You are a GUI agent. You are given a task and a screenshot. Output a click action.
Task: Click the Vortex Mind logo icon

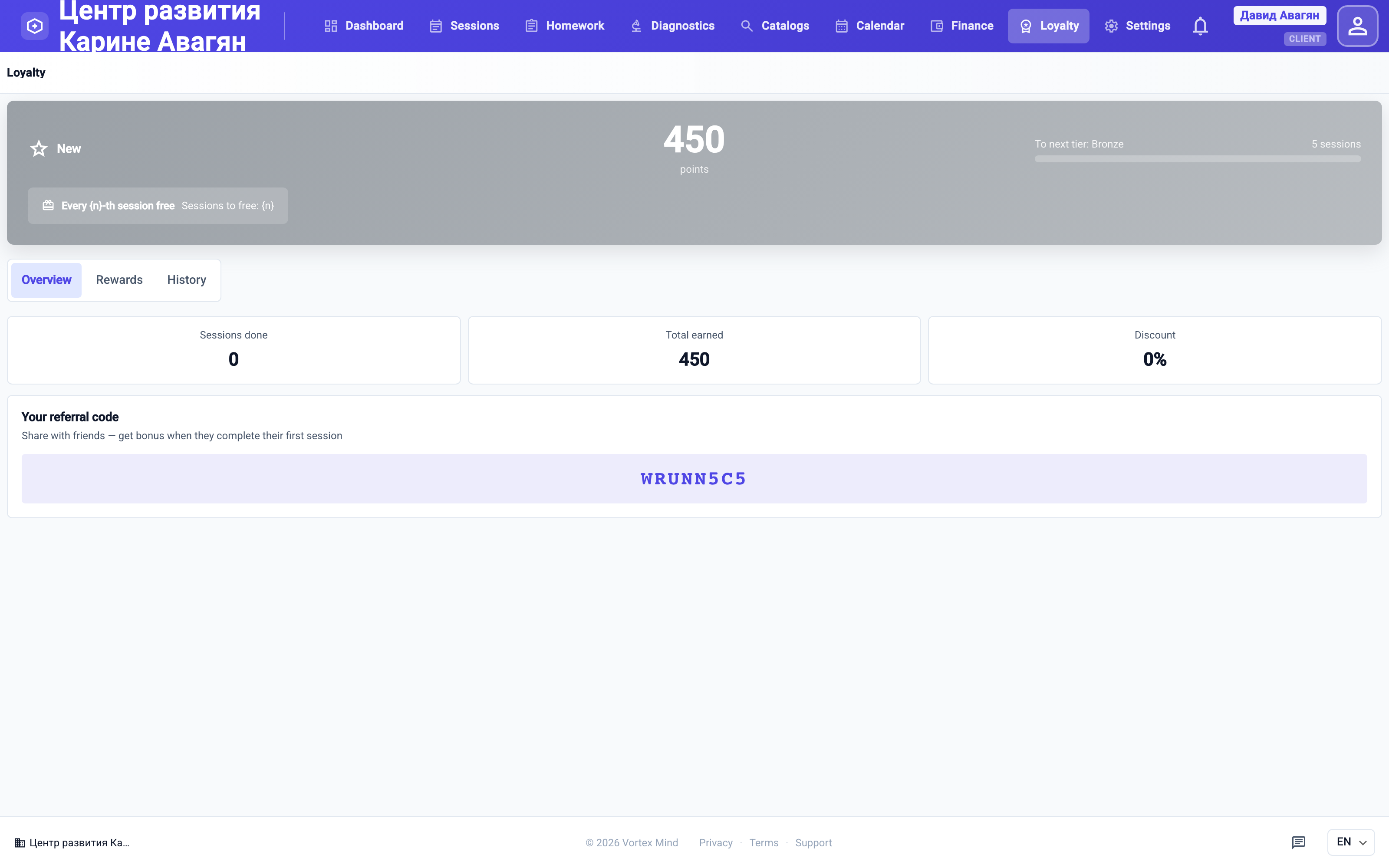point(34,26)
